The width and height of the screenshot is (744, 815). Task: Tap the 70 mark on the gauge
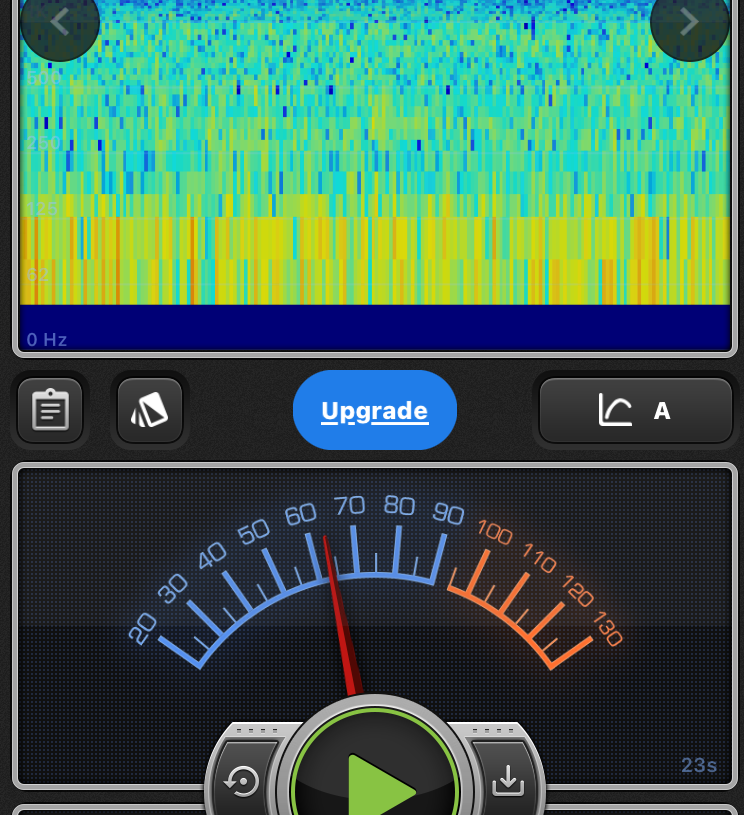(349, 506)
